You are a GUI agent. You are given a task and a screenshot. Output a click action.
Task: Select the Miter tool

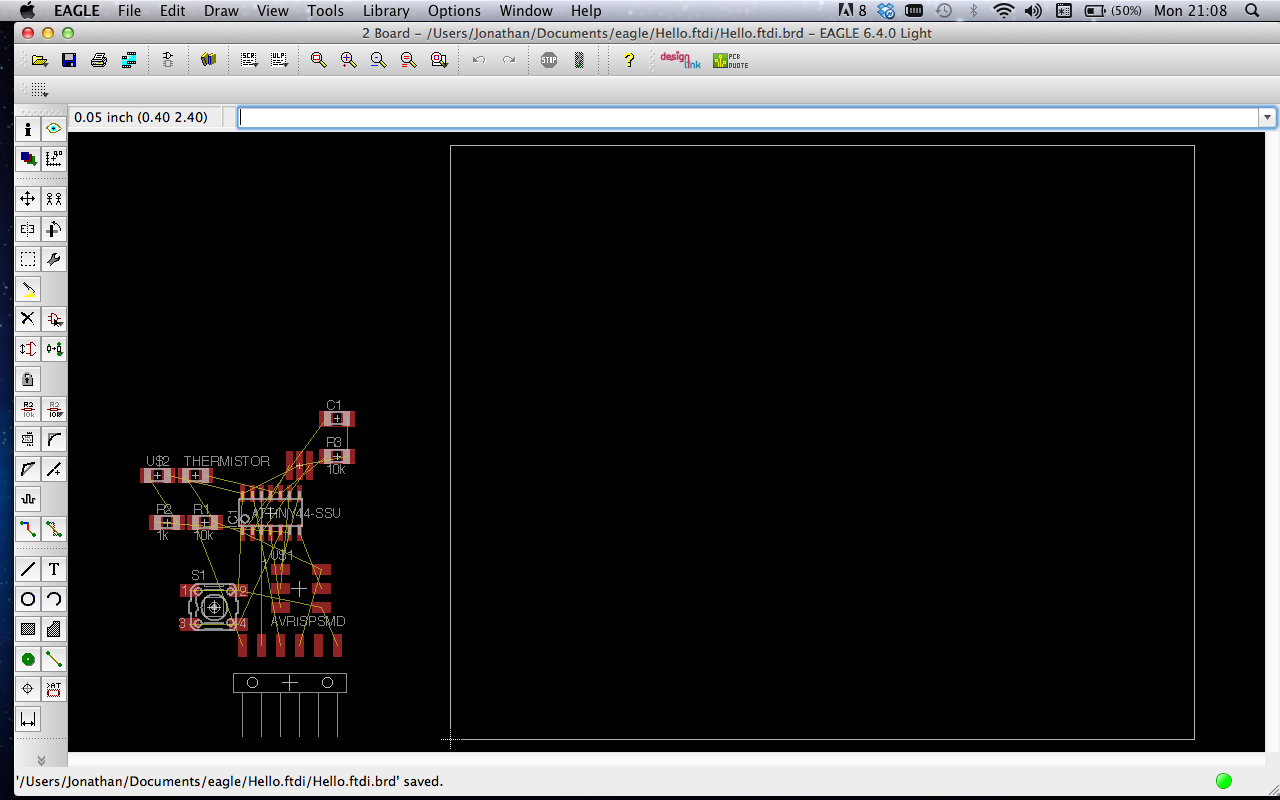[x=54, y=439]
